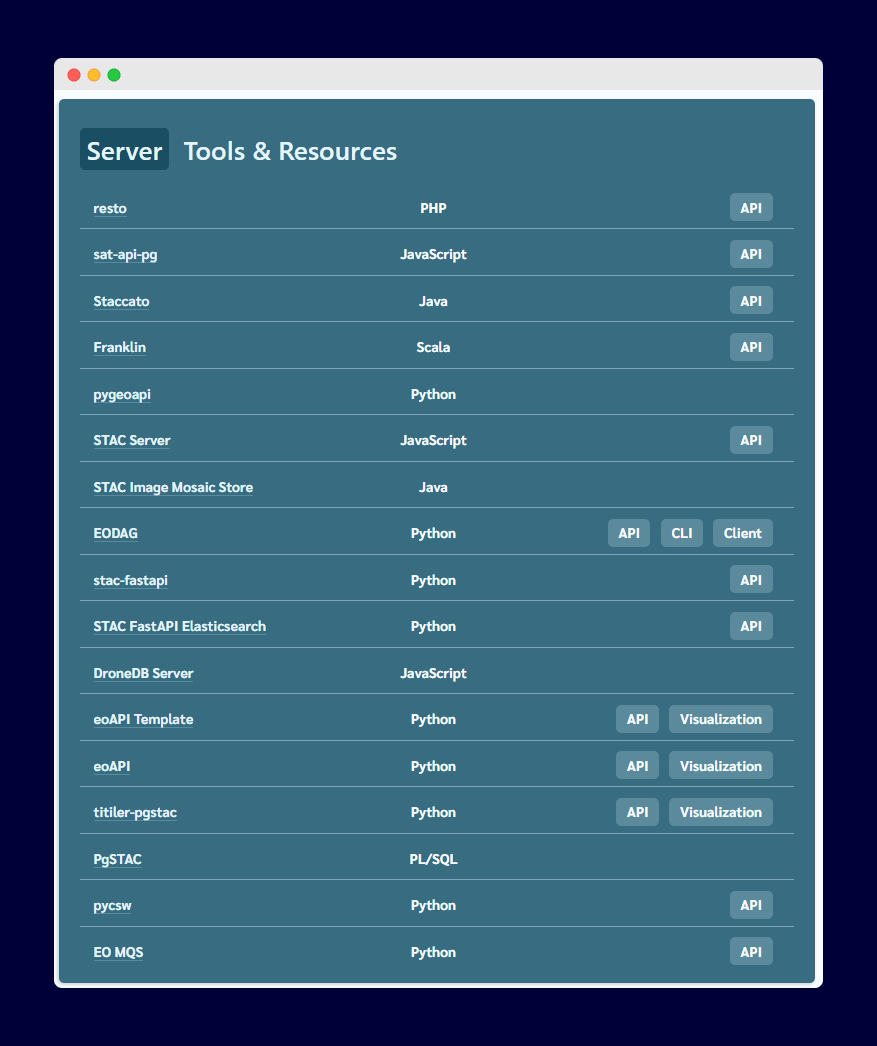Open the resto project link
The image size is (877, 1046).
click(110, 208)
